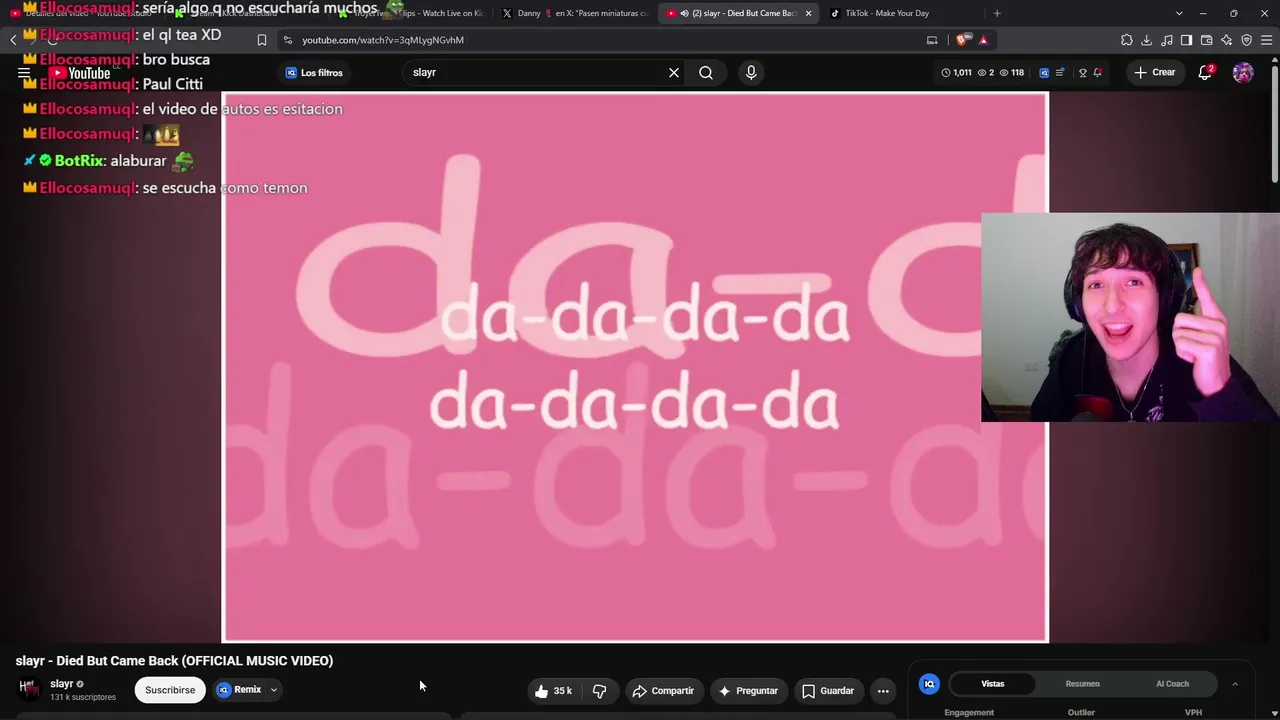Click the Suscribirse button

(x=170, y=690)
